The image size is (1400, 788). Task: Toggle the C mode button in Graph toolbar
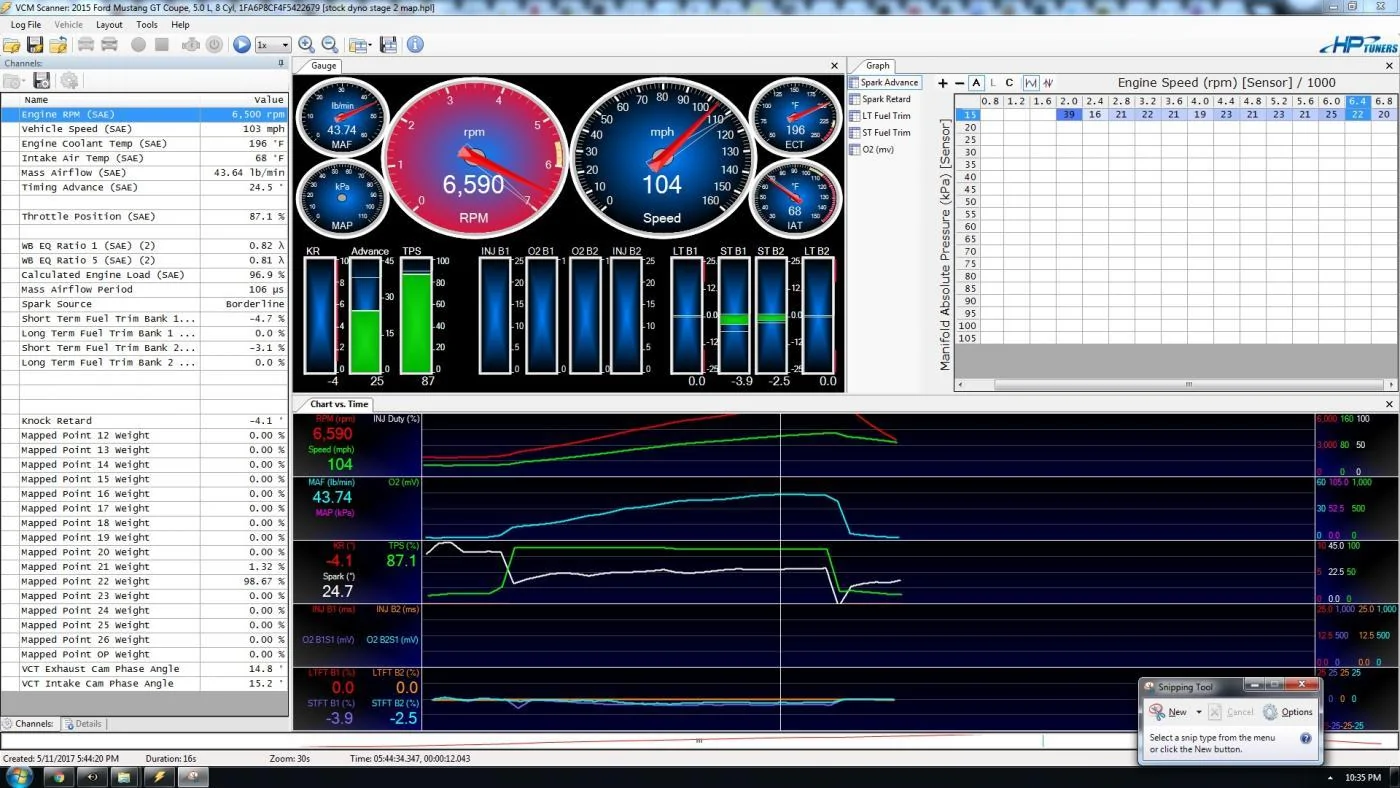click(x=1010, y=83)
